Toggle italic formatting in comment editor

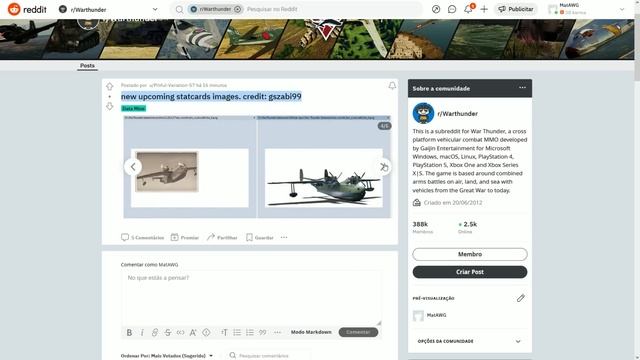[142, 333]
